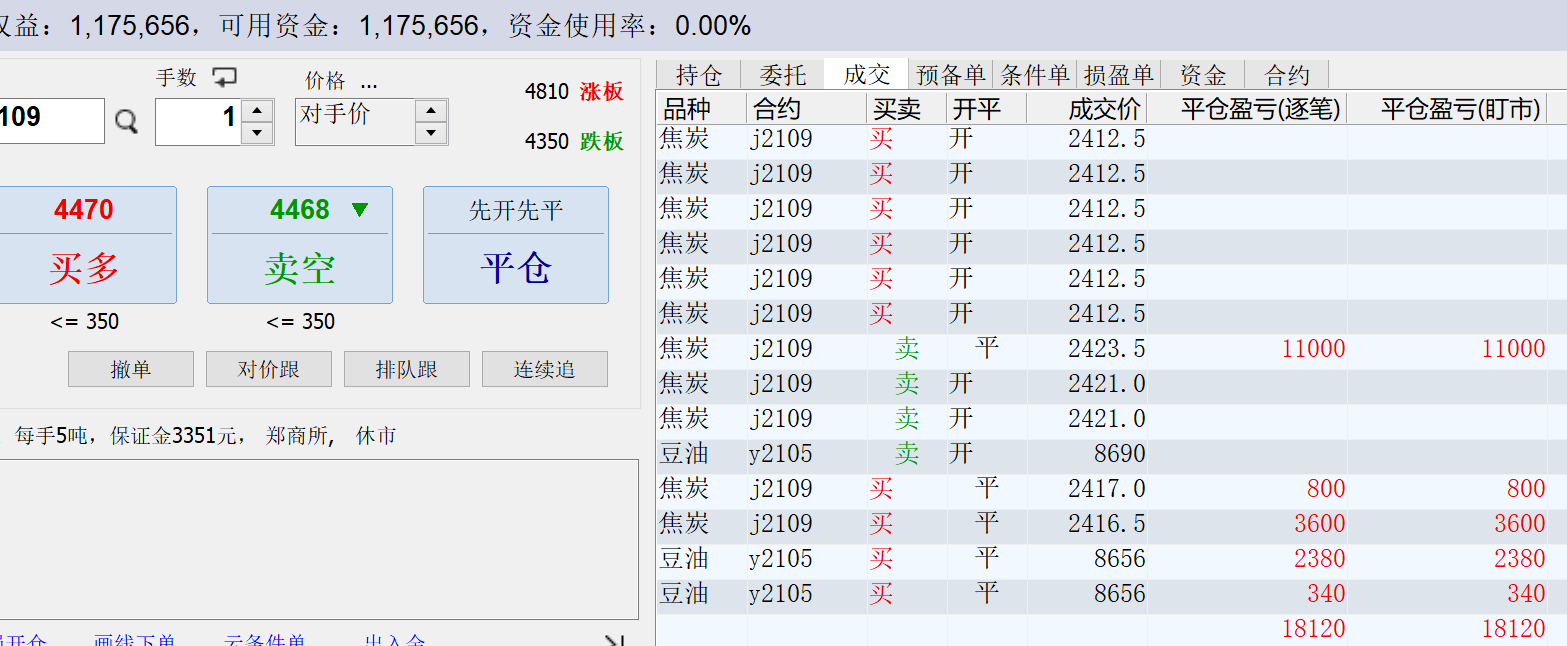The image size is (1567, 646).
Task: Lower the price using the down arrow
Action: (431, 133)
